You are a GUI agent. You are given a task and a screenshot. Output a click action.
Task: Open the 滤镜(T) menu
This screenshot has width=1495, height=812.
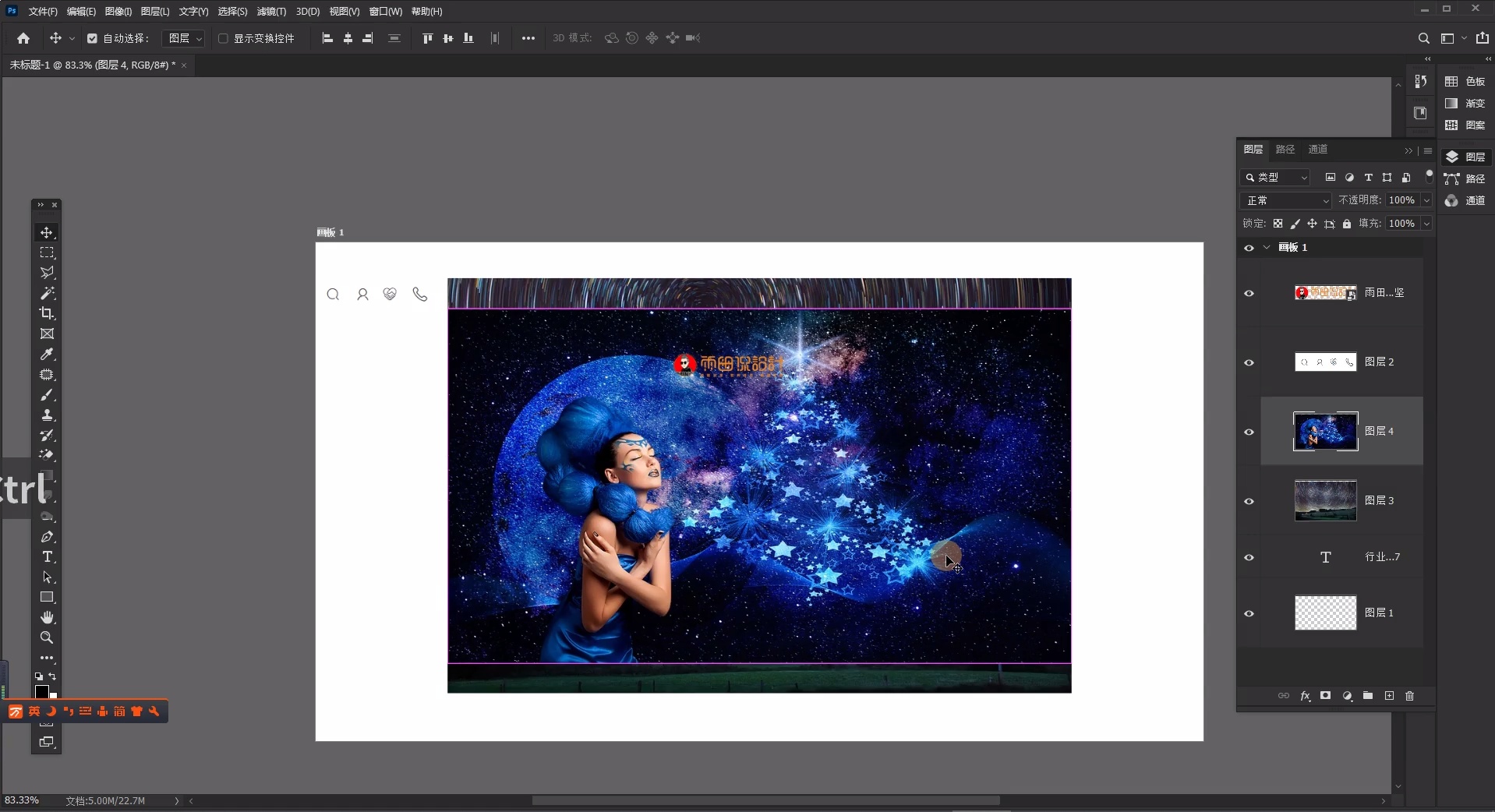tap(271, 12)
